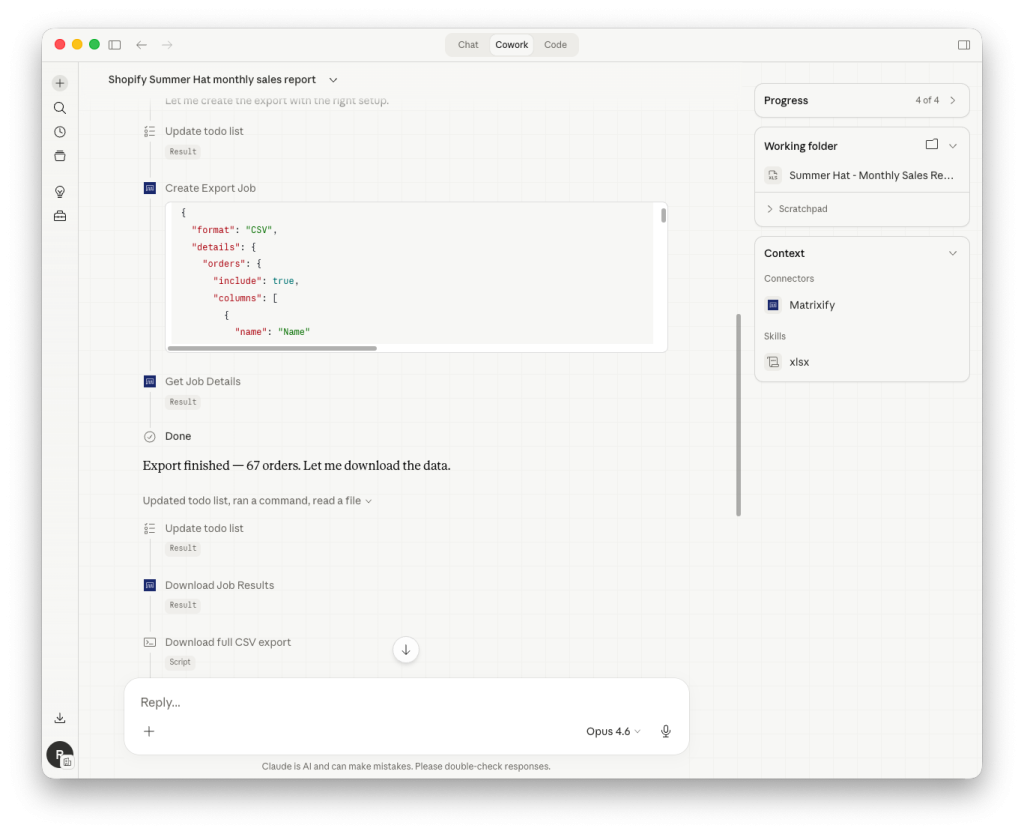The width and height of the screenshot is (1024, 834).
Task: Collapse the Context panel chevron
Action: click(x=952, y=253)
